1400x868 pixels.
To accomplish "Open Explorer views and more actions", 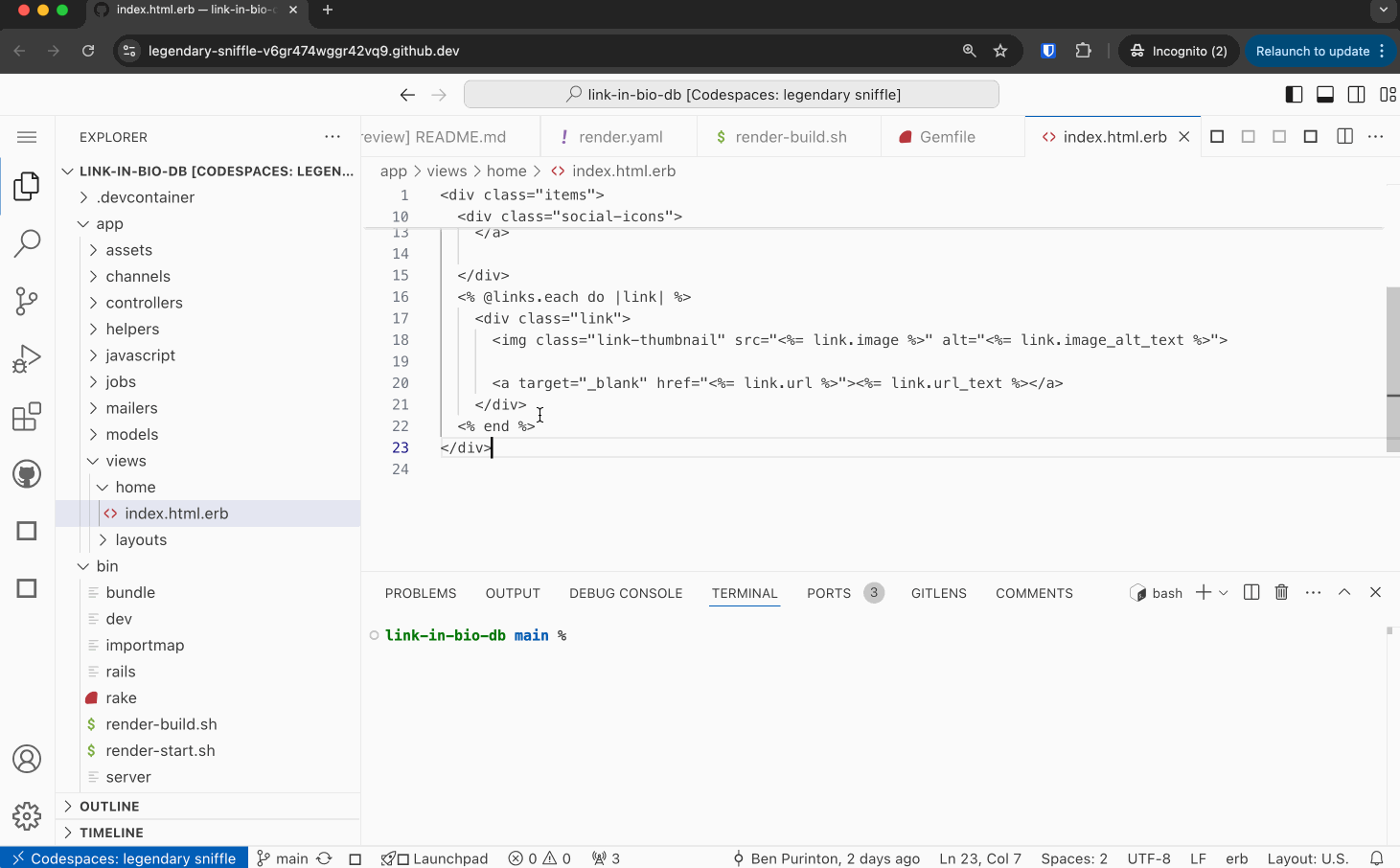I will (x=333, y=137).
